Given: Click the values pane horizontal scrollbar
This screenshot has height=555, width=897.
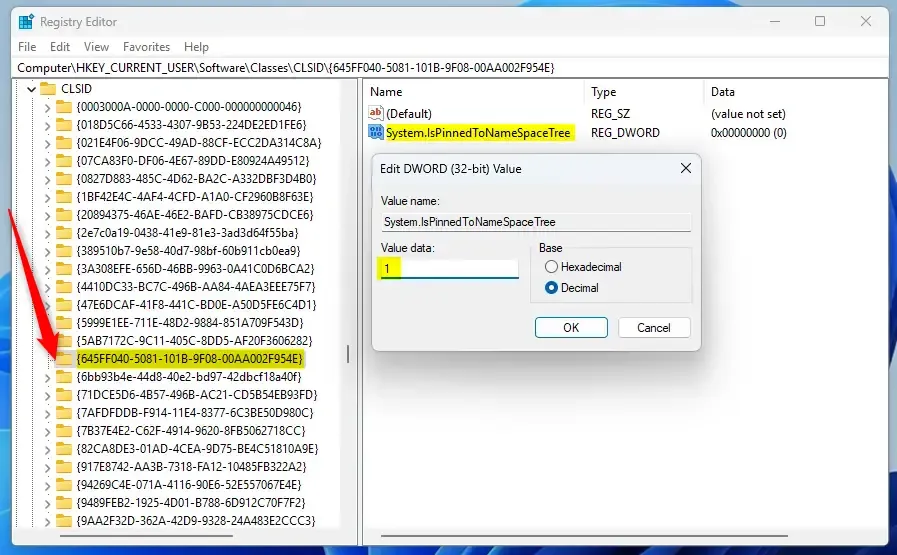Looking at the screenshot, I should point(584,536).
